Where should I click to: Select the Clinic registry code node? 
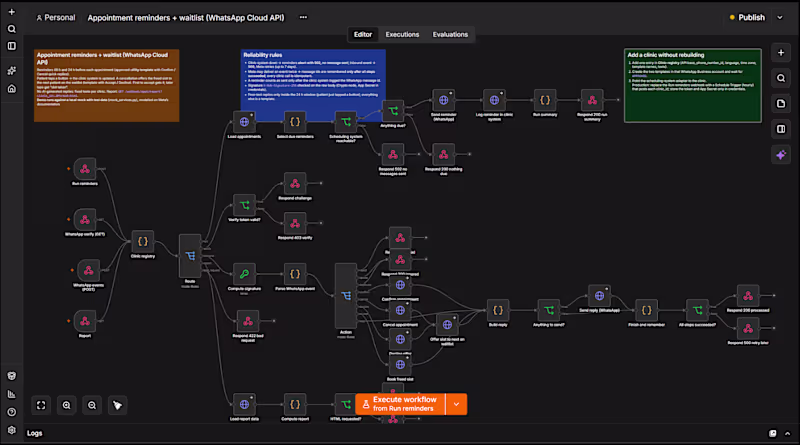(143, 241)
